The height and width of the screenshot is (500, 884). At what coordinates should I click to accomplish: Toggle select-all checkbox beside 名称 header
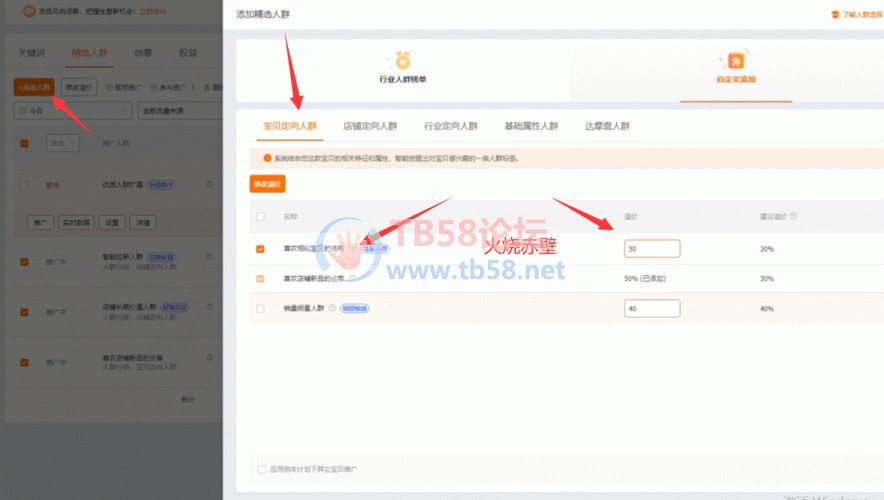(x=261, y=216)
